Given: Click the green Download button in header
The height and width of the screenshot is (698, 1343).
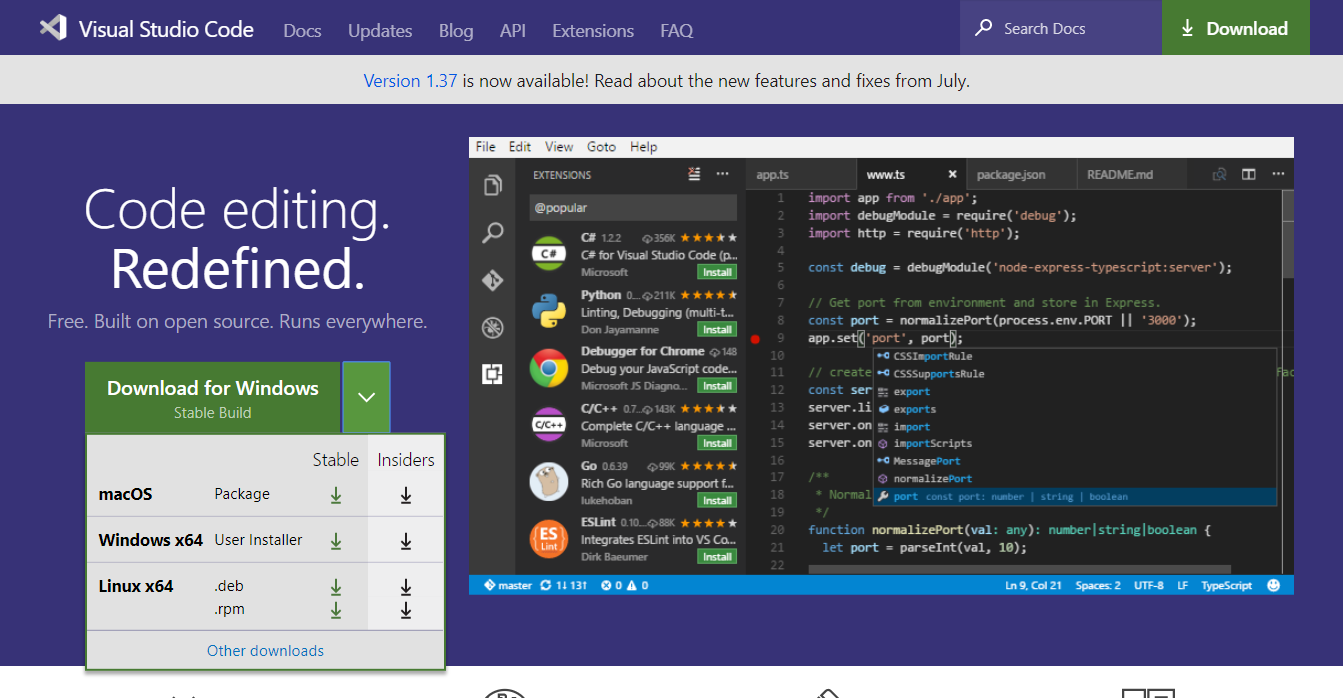Looking at the screenshot, I should tap(1235, 28).
